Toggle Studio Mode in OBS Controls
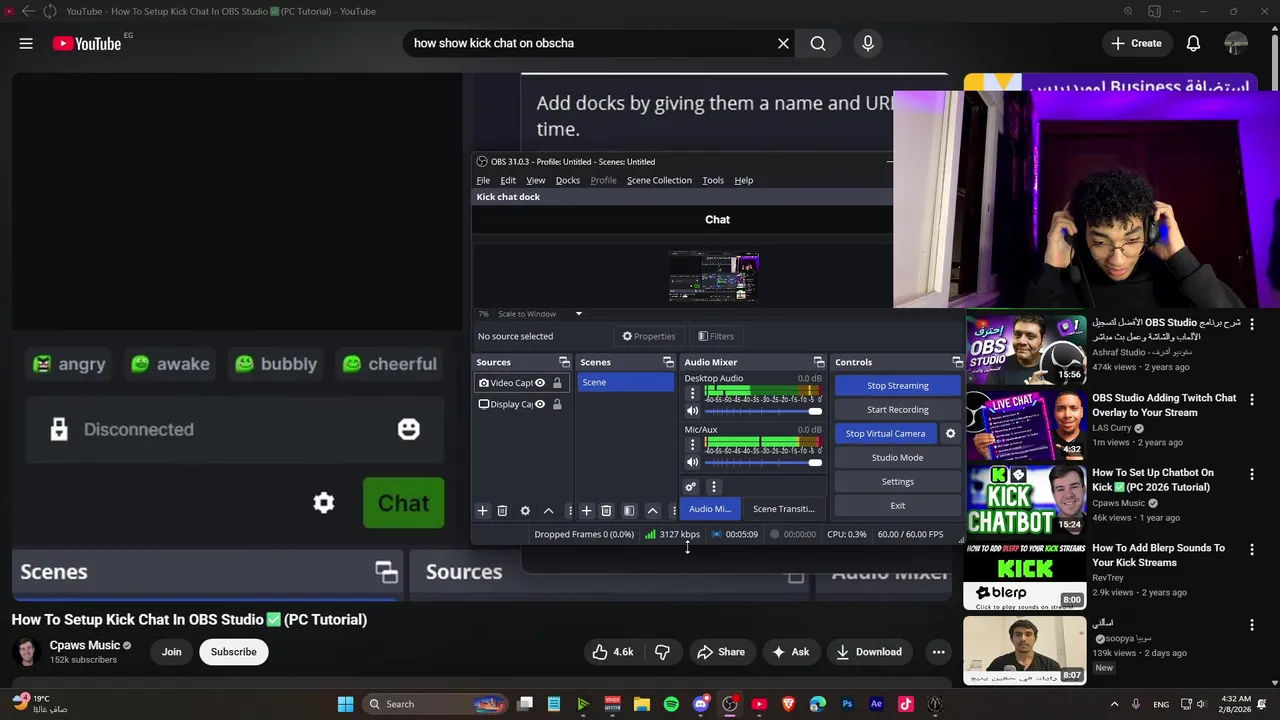 pyautogui.click(x=897, y=457)
